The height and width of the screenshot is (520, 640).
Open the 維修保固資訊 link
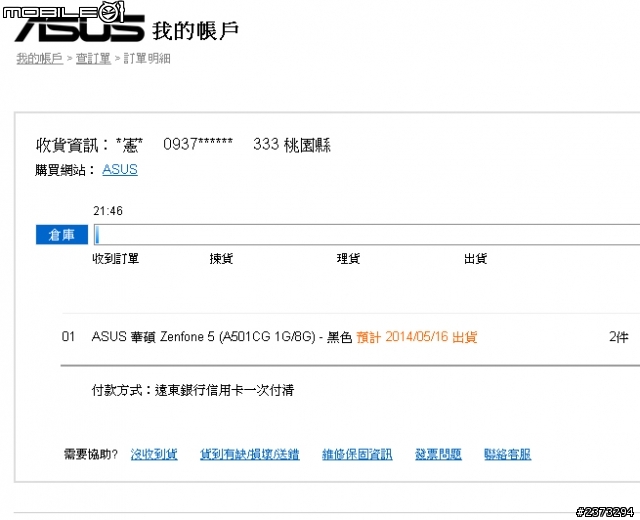tap(357, 454)
